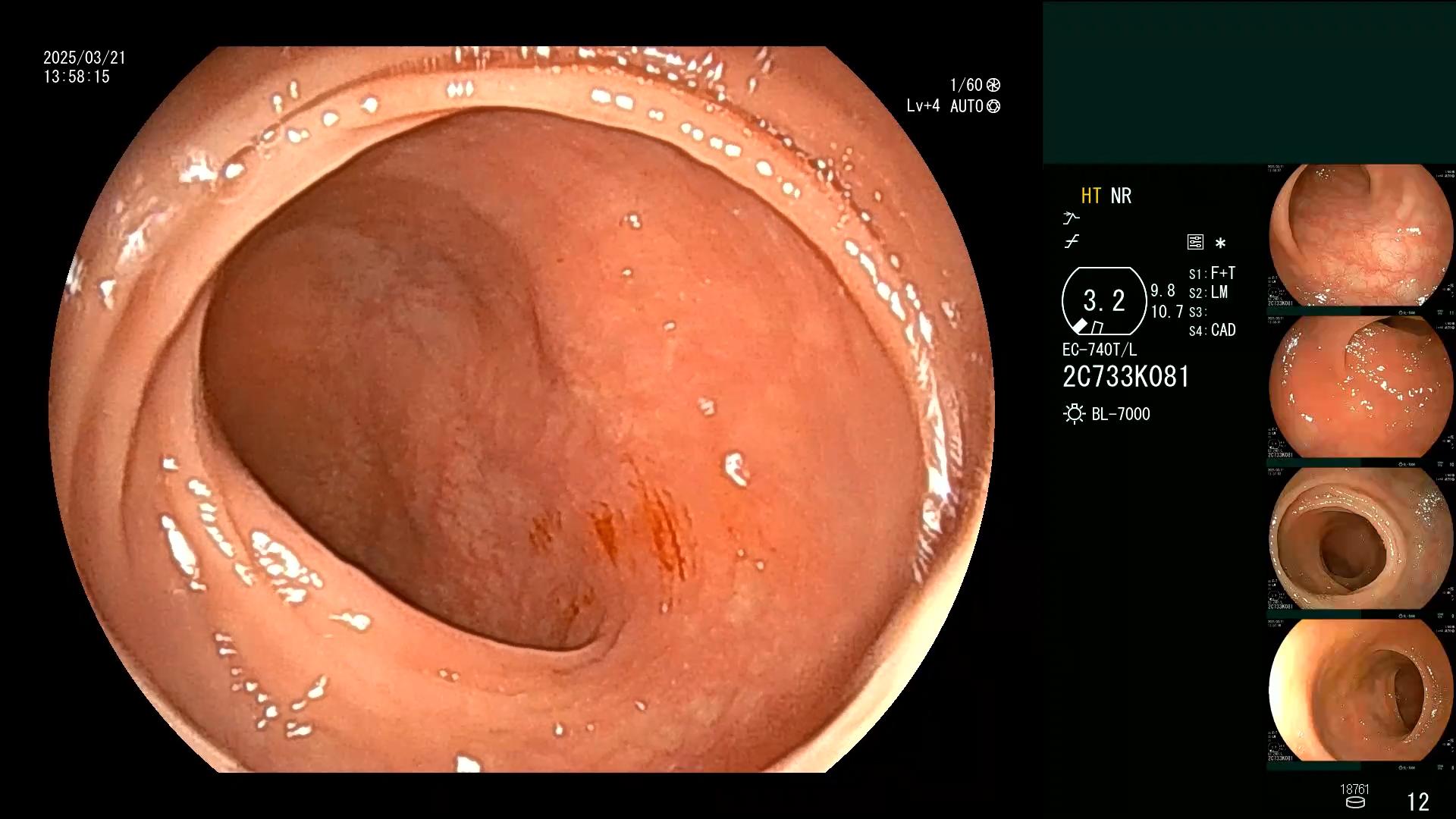Click the date 2025/03/21
The width and height of the screenshot is (1456, 819).
[x=84, y=58]
